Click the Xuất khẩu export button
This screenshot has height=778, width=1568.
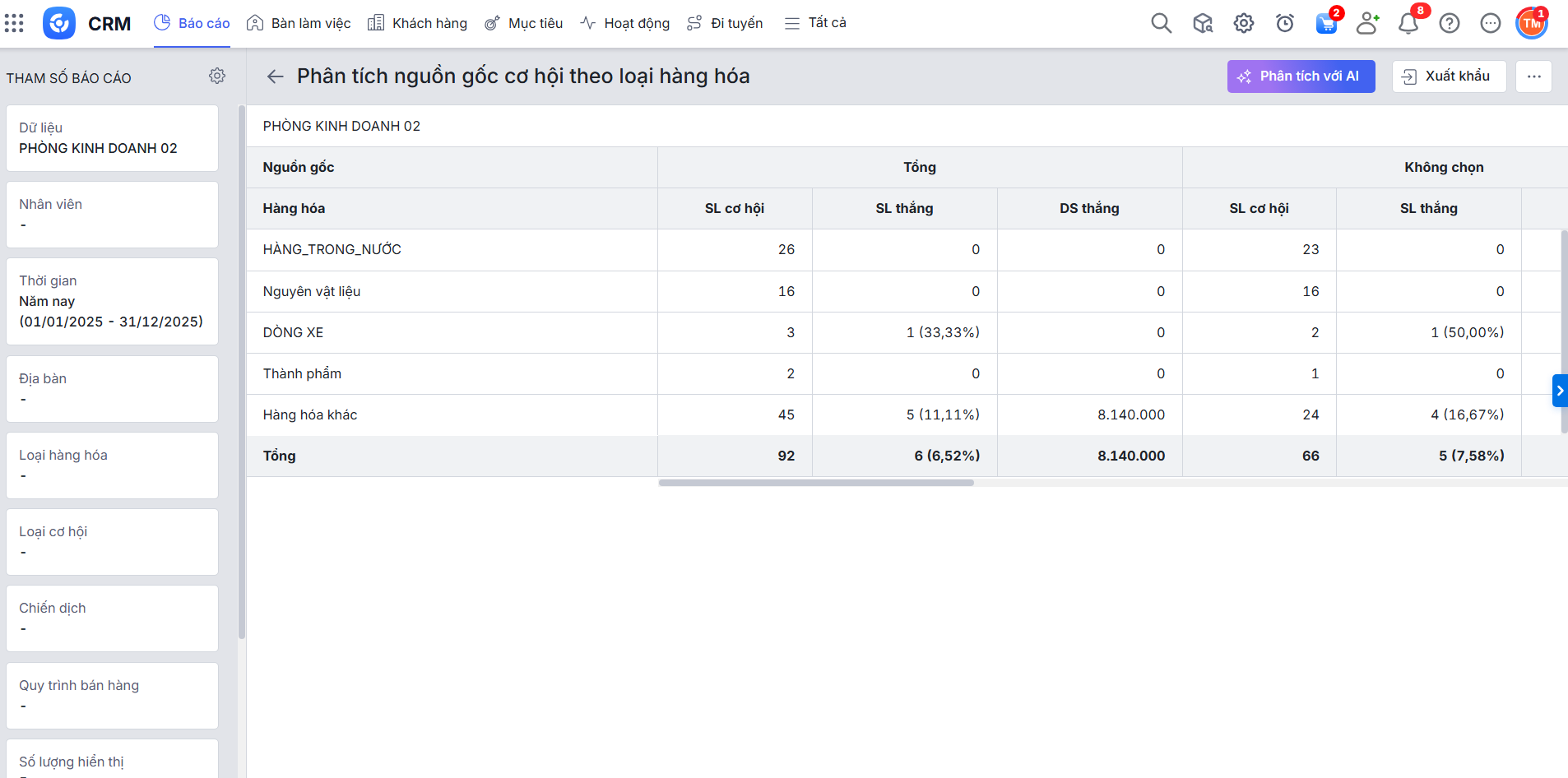pyautogui.click(x=1448, y=76)
